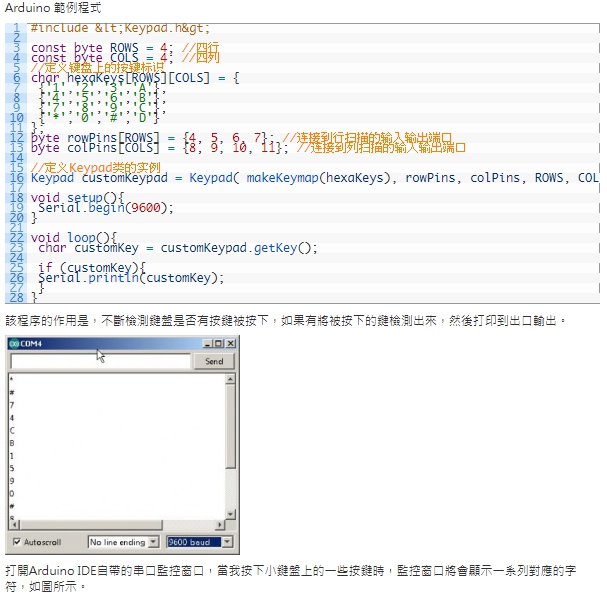
Task: Click line number 16 in code gutter
Action: tap(17, 178)
